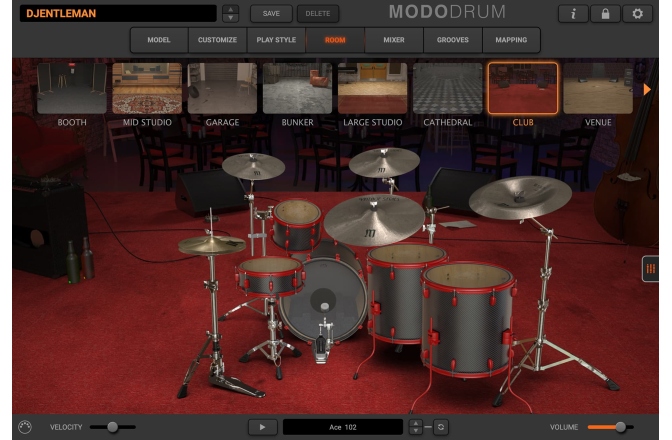Viewport: 672px width, 440px height.
Task: Open the info panel icon
Action: [x=574, y=14]
